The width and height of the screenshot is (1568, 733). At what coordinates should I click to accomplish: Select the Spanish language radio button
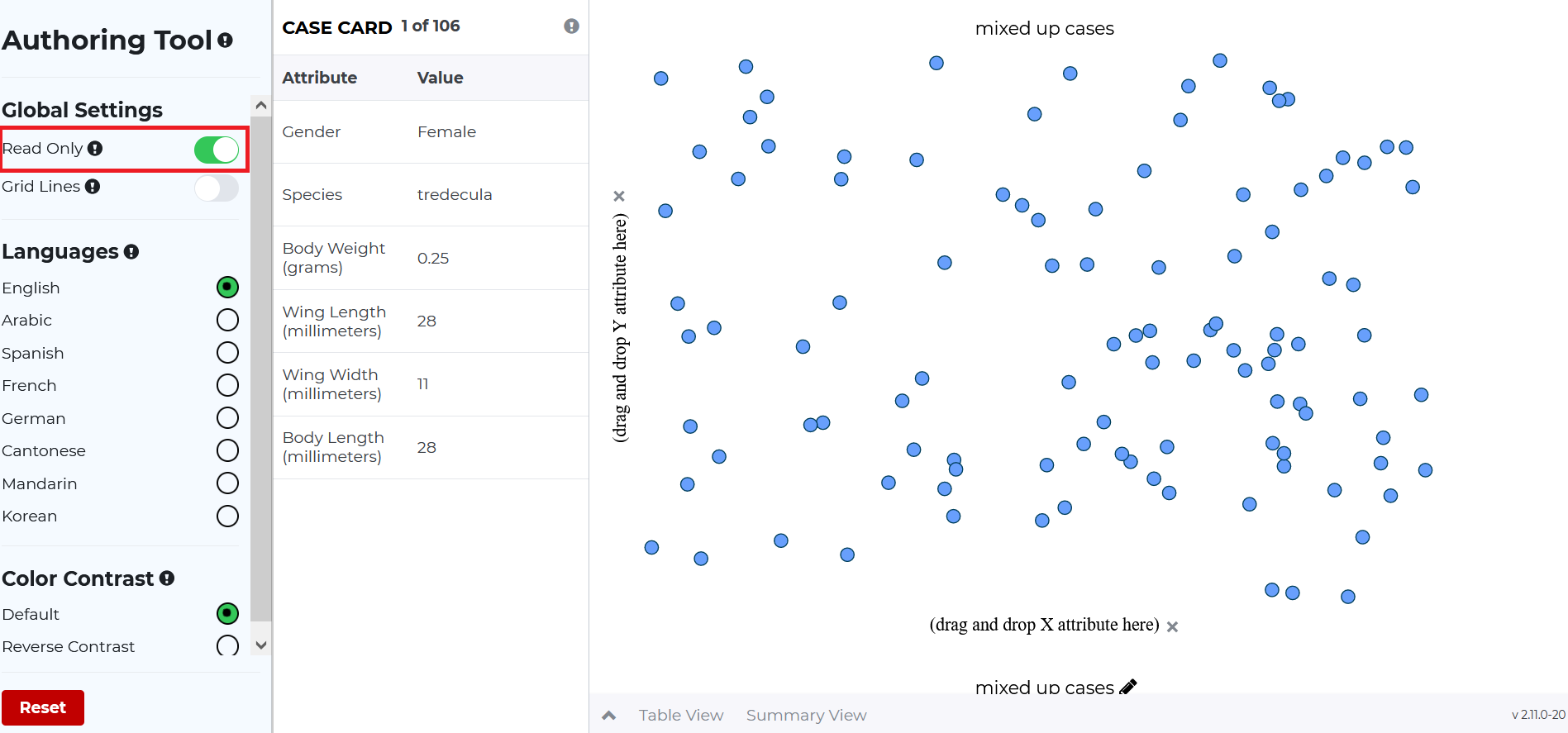(x=227, y=353)
